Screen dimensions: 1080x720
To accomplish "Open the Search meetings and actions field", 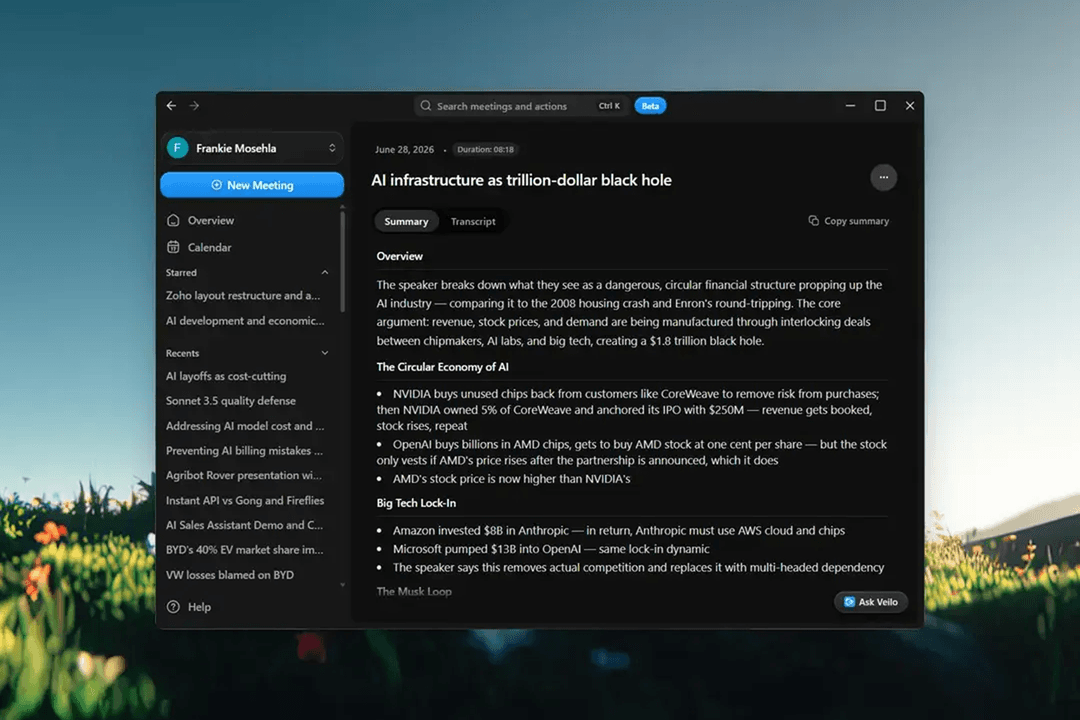I will click(x=521, y=105).
